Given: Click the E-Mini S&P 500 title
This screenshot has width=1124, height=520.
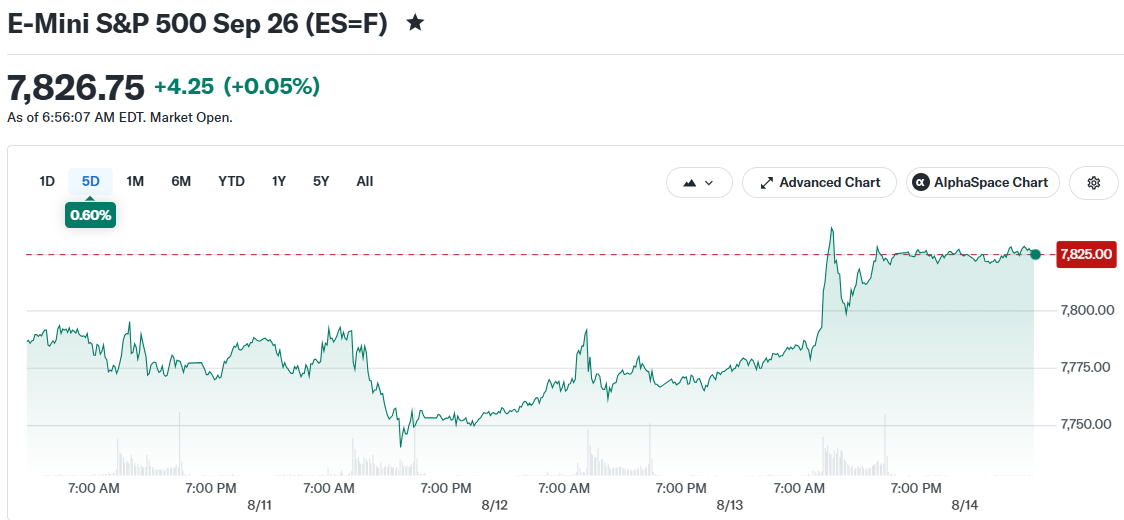Looking at the screenshot, I should click(197, 24).
